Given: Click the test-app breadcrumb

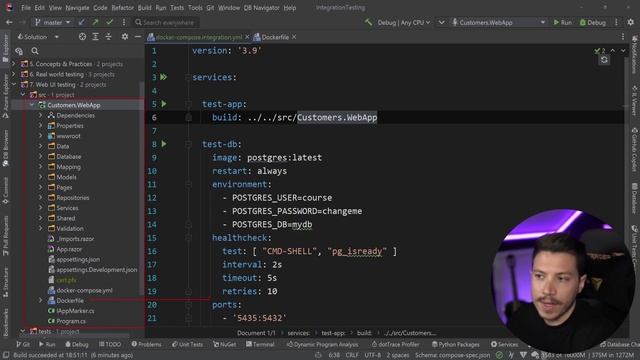Looking at the screenshot, I should [x=333, y=333].
